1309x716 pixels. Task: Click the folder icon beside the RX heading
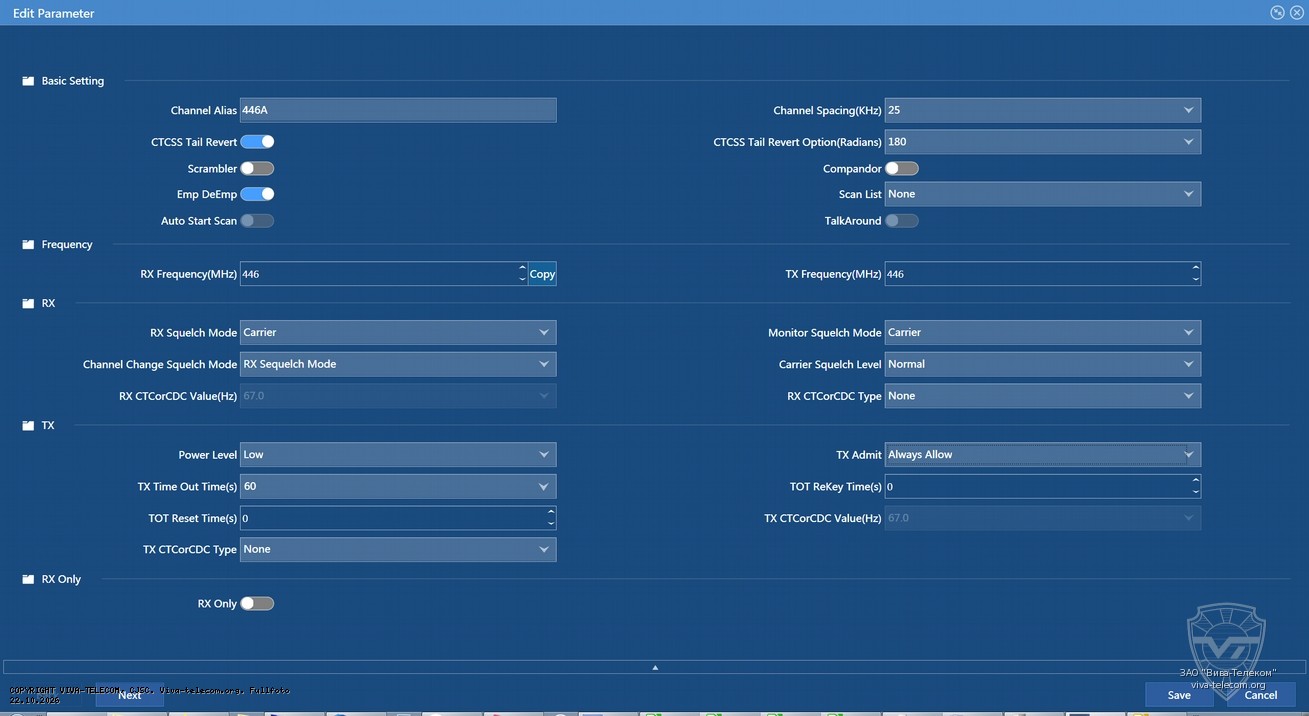point(28,303)
